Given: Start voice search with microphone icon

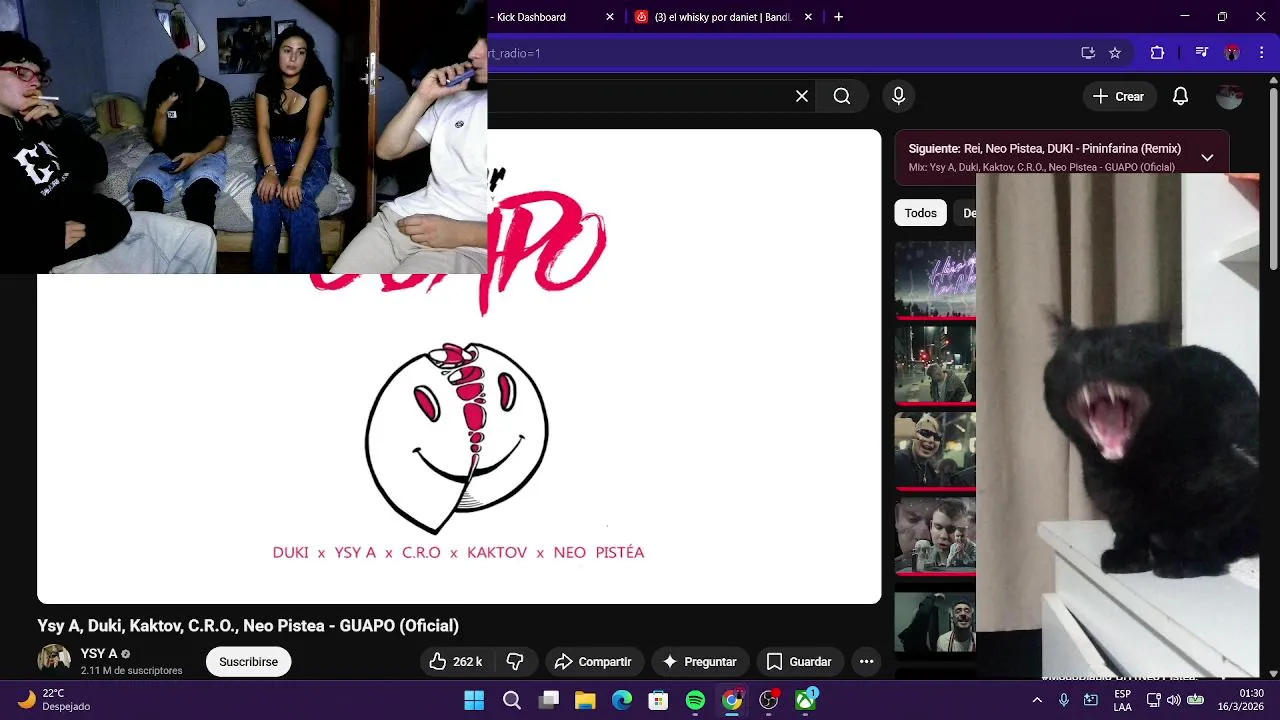Looking at the screenshot, I should 898,96.
